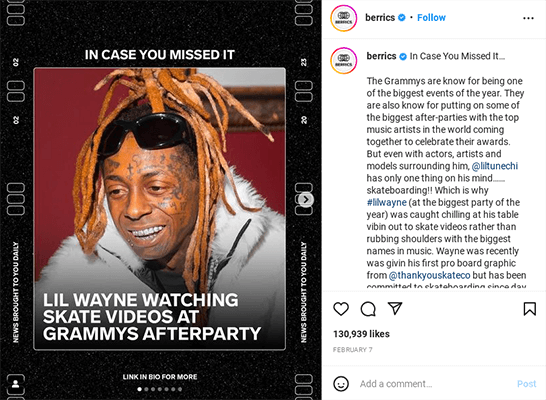
Task: Open the @liltunechi mention link
Action: [x=494, y=166]
